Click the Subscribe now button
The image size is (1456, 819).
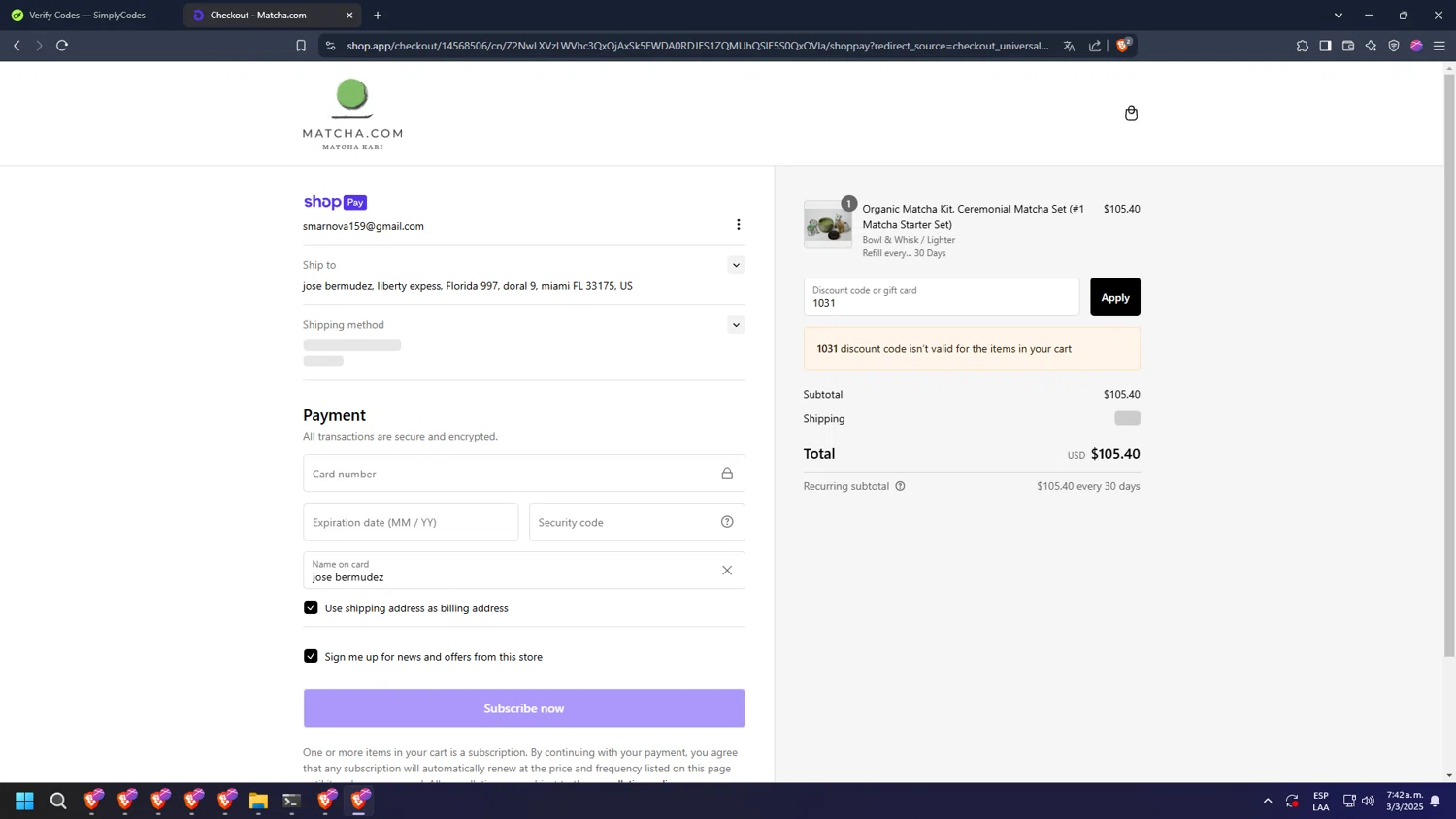pos(524,708)
